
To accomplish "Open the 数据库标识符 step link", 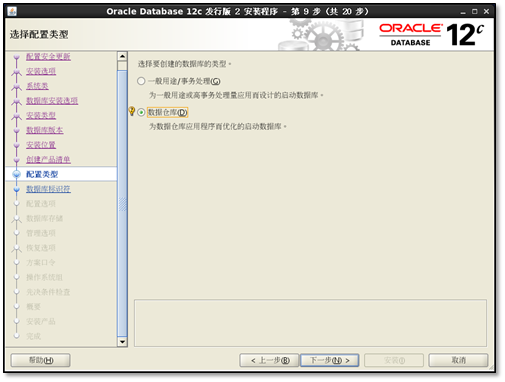I will pyautogui.click(x=48, y=189).
